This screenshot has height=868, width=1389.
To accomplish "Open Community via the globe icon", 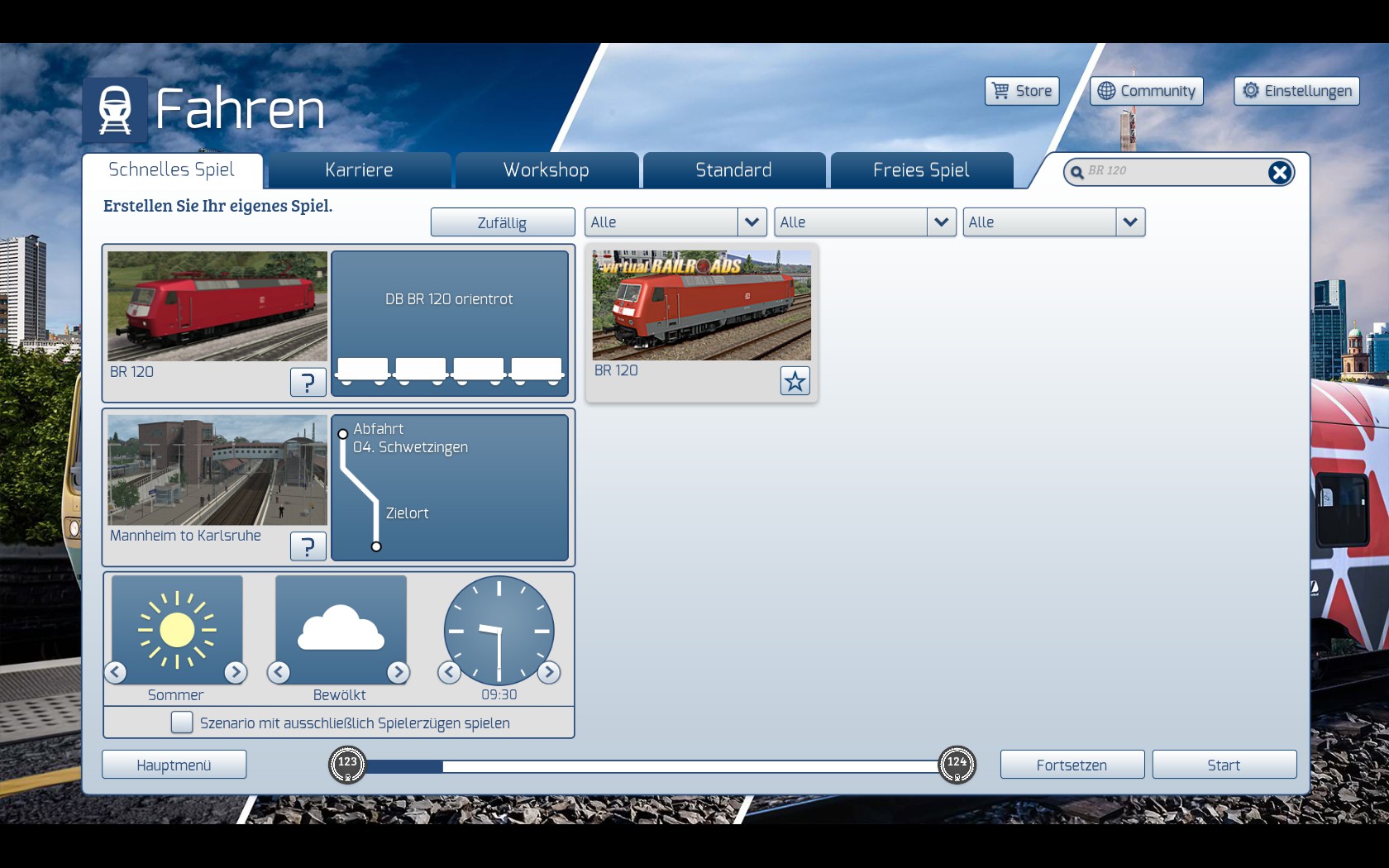I will pos(1106,91).
